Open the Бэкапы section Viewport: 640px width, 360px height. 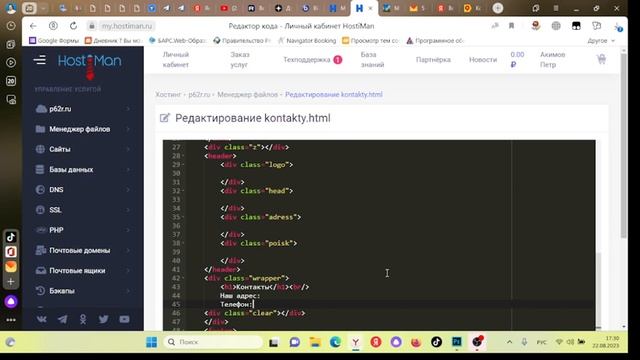(62, 291)
